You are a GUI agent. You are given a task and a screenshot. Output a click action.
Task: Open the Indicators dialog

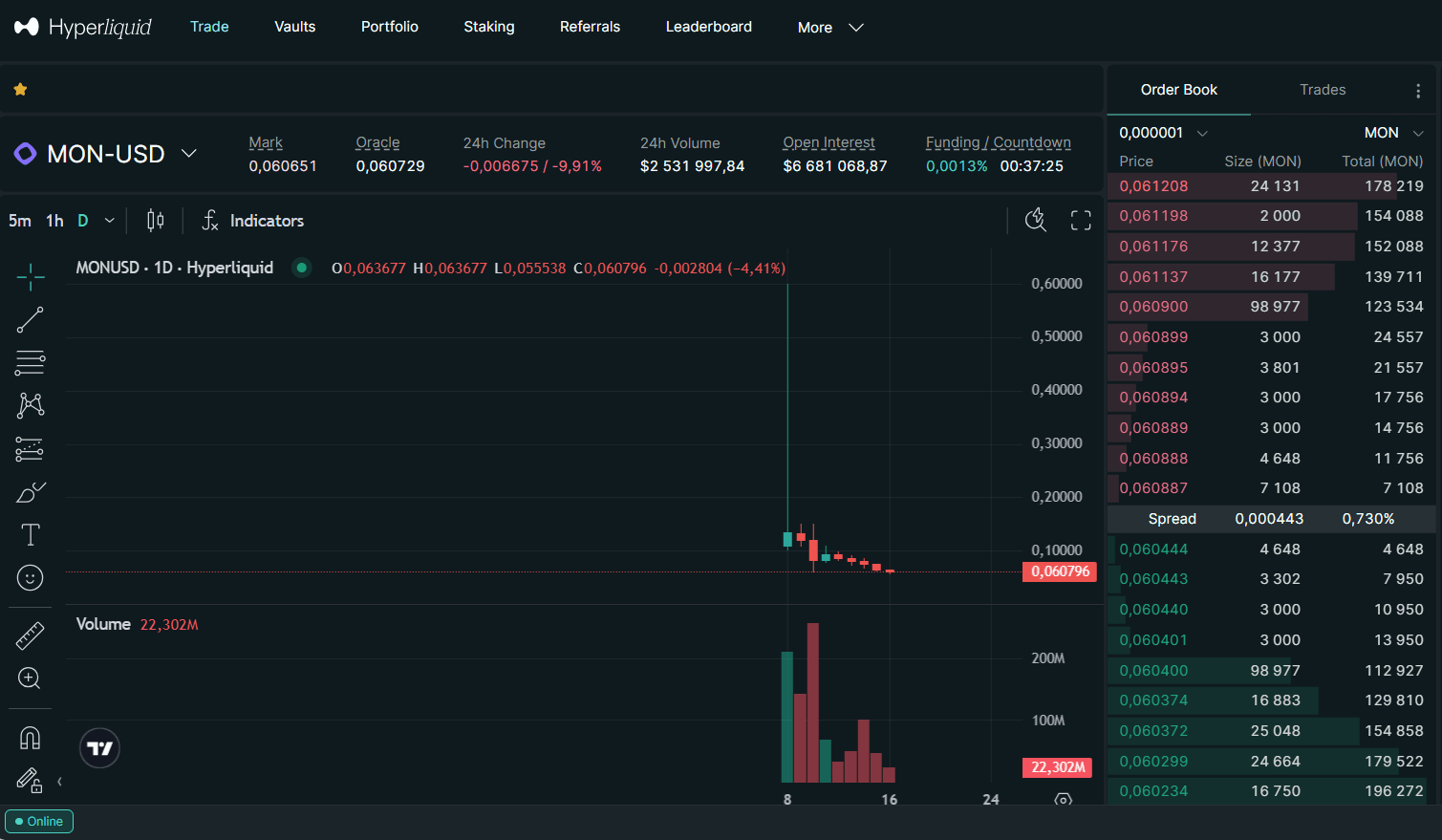[x=253, y=221]
